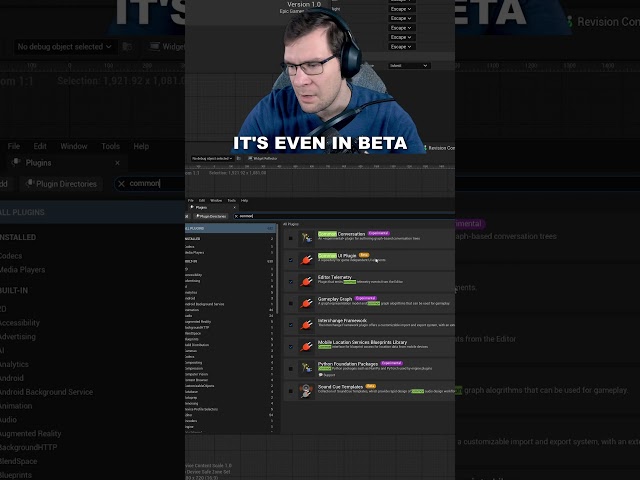The height and width of the screenshot is (480, 640).
Task: Disable the Common UI Plugin checkbox
Action: tap(291, 260)
